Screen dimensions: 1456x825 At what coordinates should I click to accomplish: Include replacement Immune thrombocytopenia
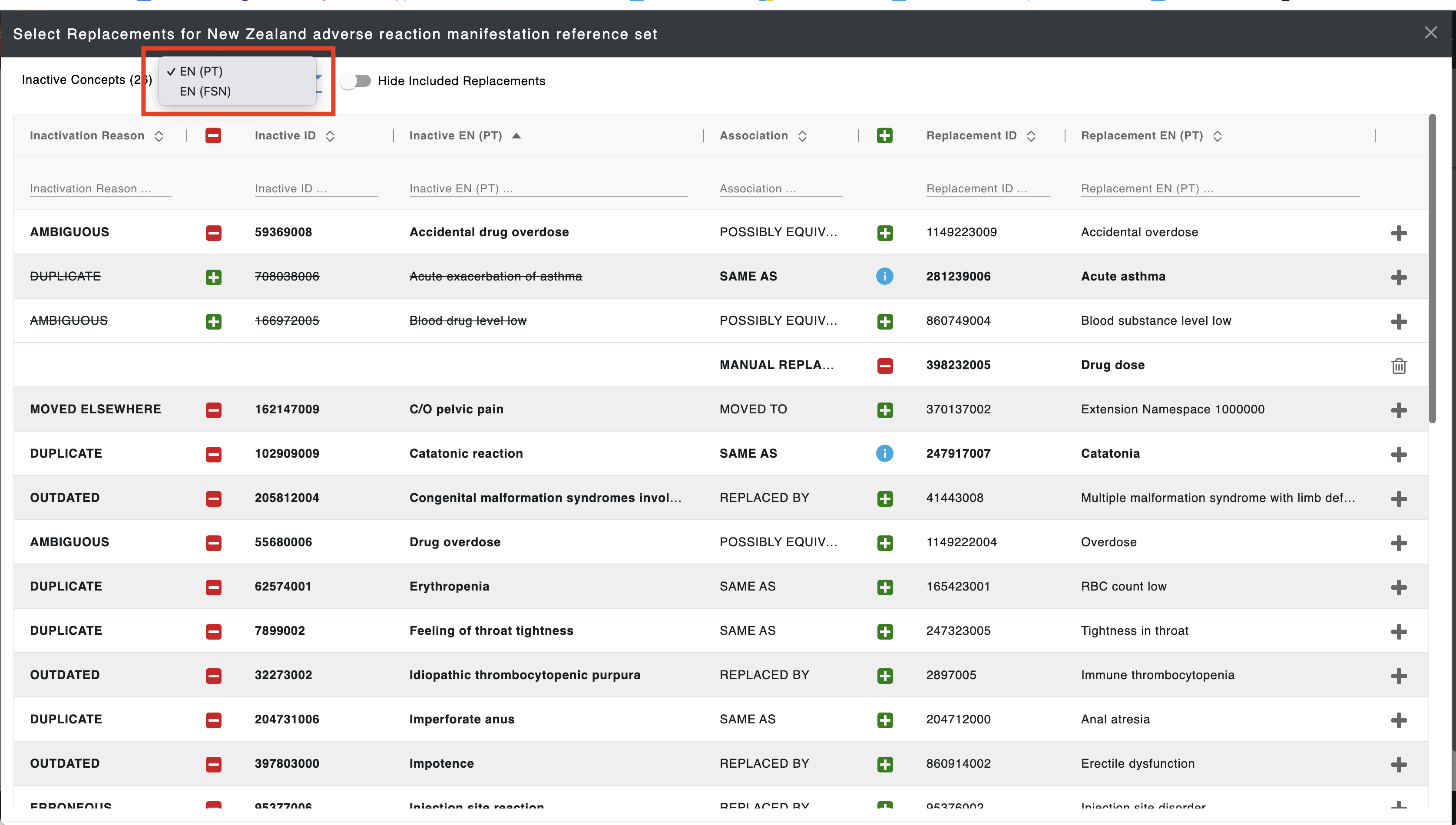click(x=885, y=675)
